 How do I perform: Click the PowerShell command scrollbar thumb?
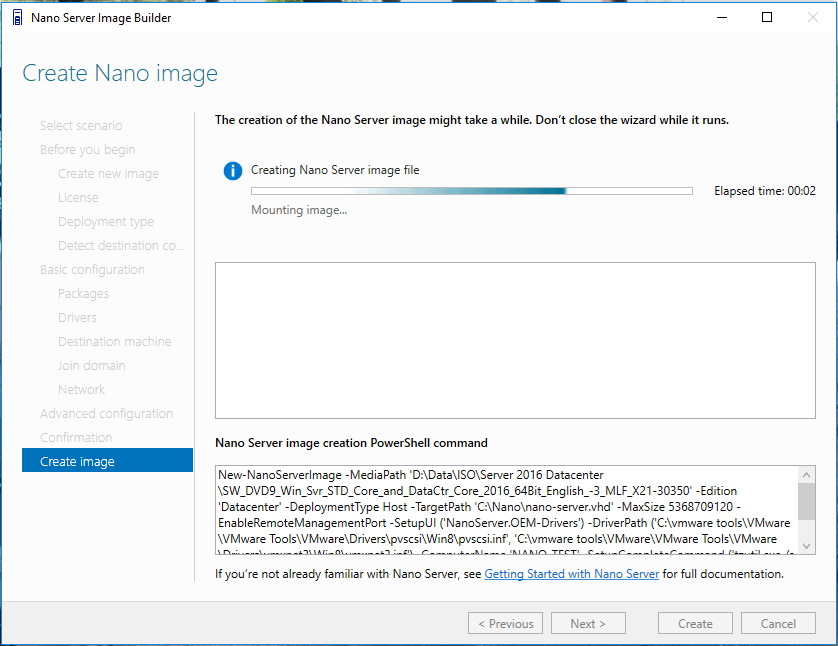[x=806, y=501]
